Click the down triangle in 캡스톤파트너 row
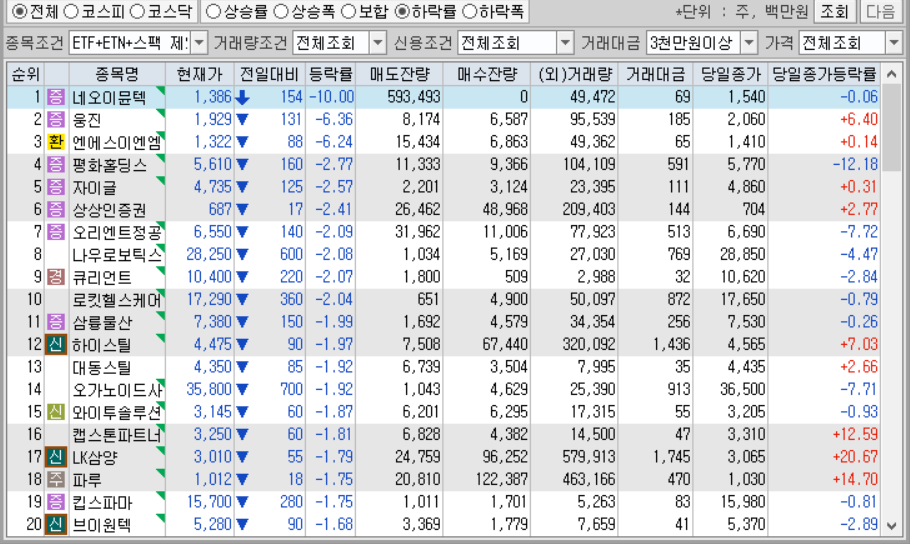 [x=243, y=435]
